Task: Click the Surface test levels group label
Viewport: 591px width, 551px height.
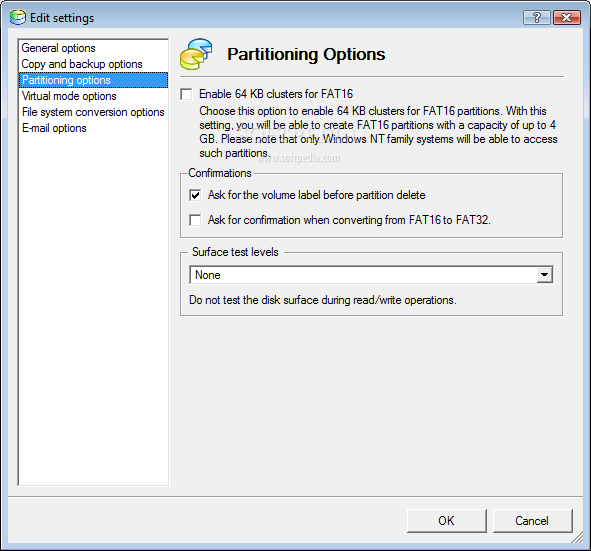Action: [235, 252]
